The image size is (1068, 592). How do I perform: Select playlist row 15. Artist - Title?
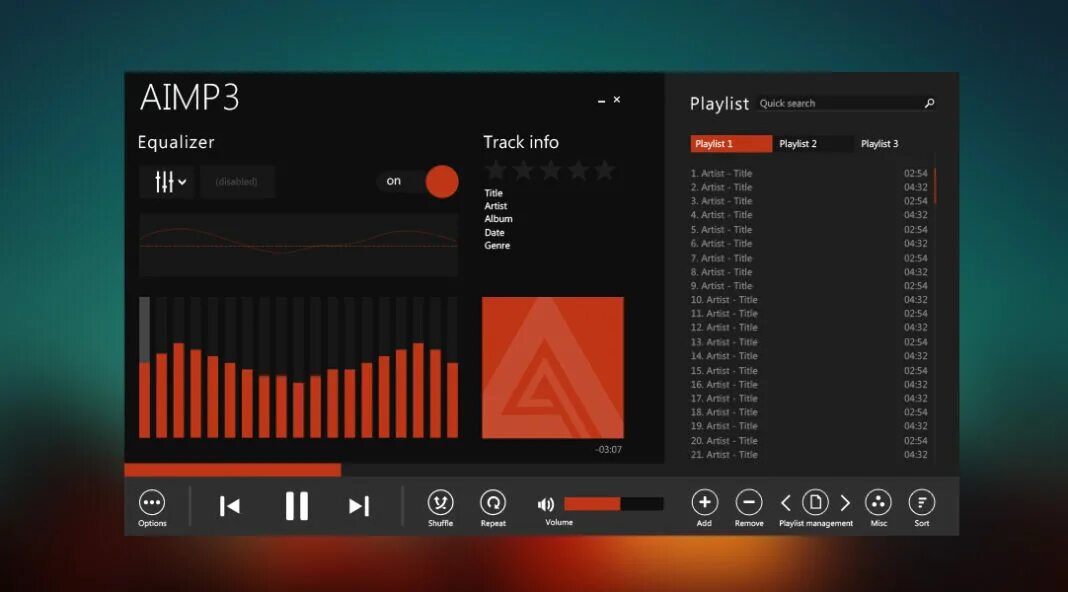click(809, 371)
